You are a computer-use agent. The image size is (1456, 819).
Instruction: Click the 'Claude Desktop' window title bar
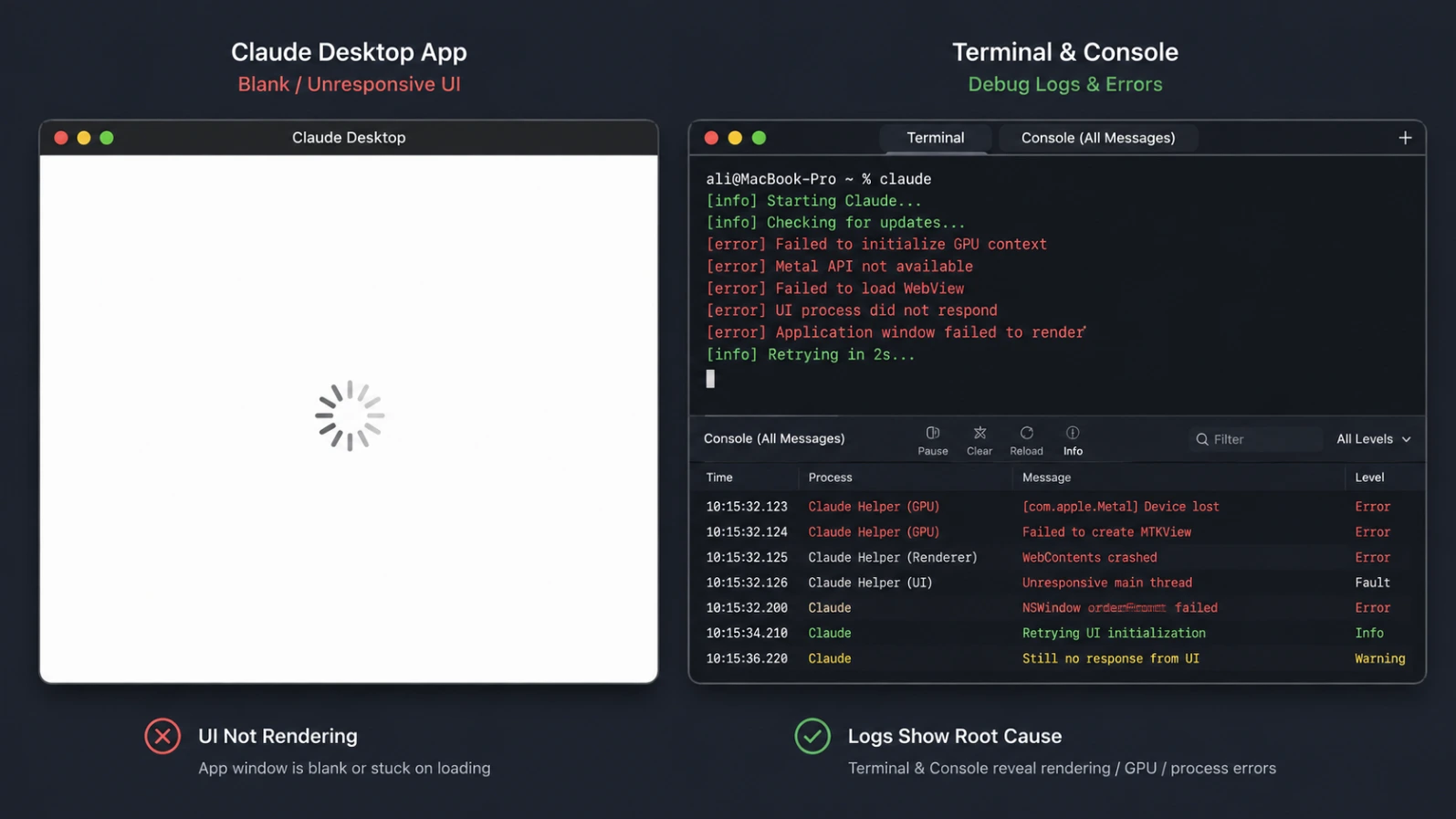pos(349,138)
